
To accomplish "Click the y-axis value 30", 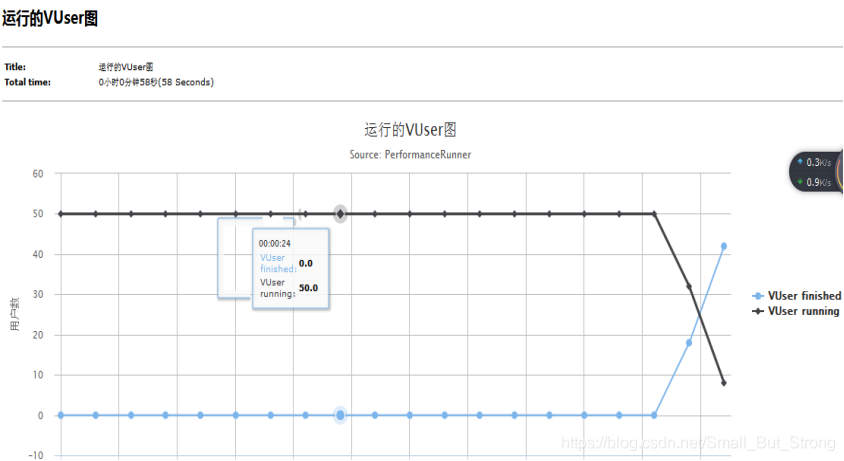I will [38, 294].
